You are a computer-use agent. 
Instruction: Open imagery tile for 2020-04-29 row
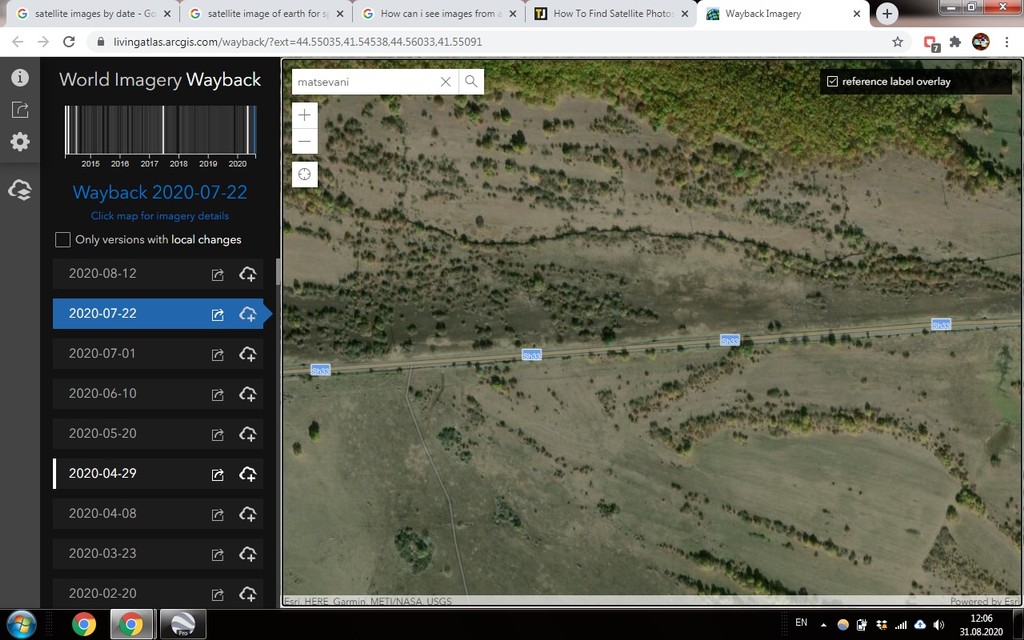(217, 475)
